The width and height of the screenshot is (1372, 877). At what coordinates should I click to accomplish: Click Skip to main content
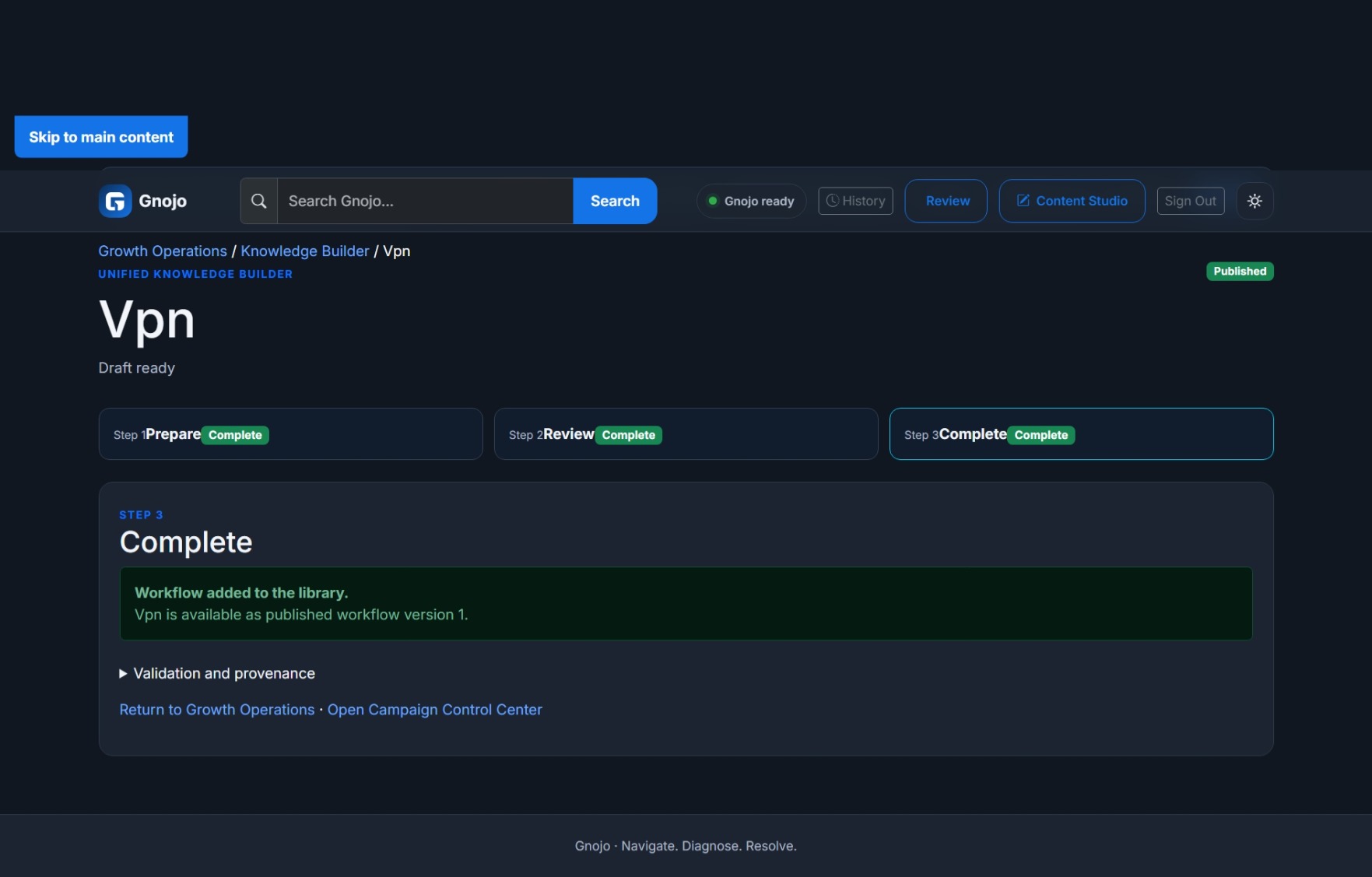[101, 137]
